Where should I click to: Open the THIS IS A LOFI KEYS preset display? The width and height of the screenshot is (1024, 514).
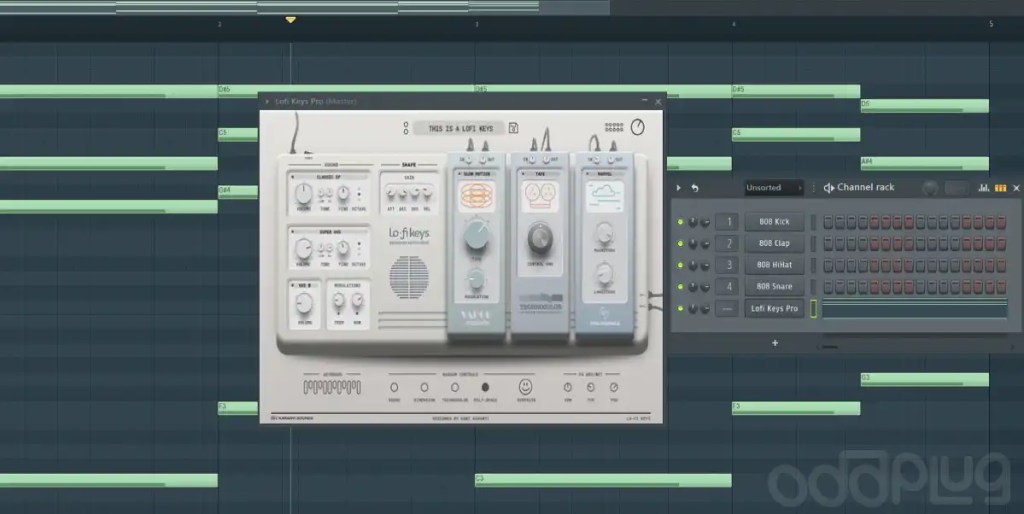click(460, 129)
